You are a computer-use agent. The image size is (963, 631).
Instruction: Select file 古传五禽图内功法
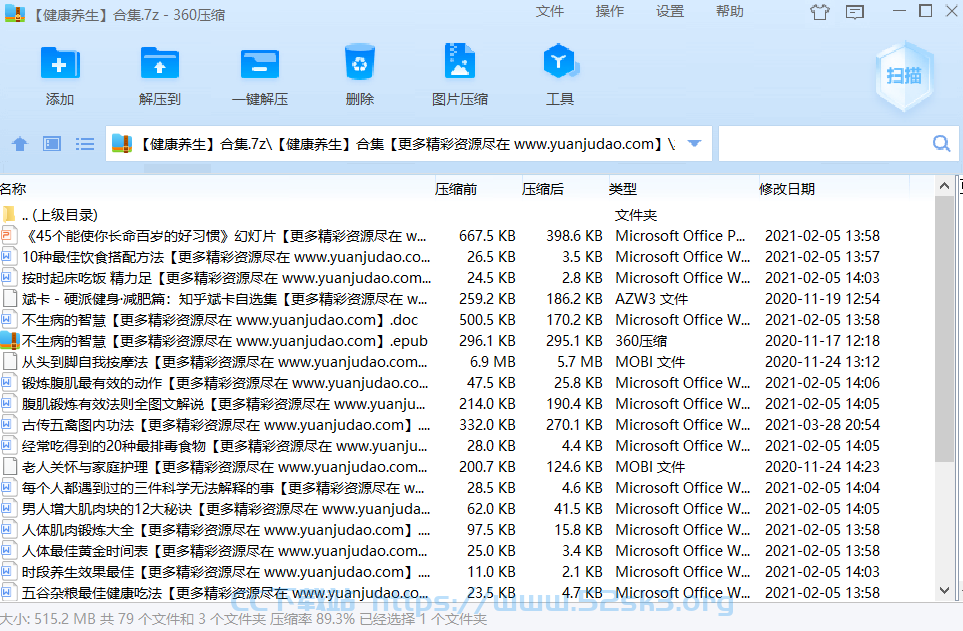[226, 425]
